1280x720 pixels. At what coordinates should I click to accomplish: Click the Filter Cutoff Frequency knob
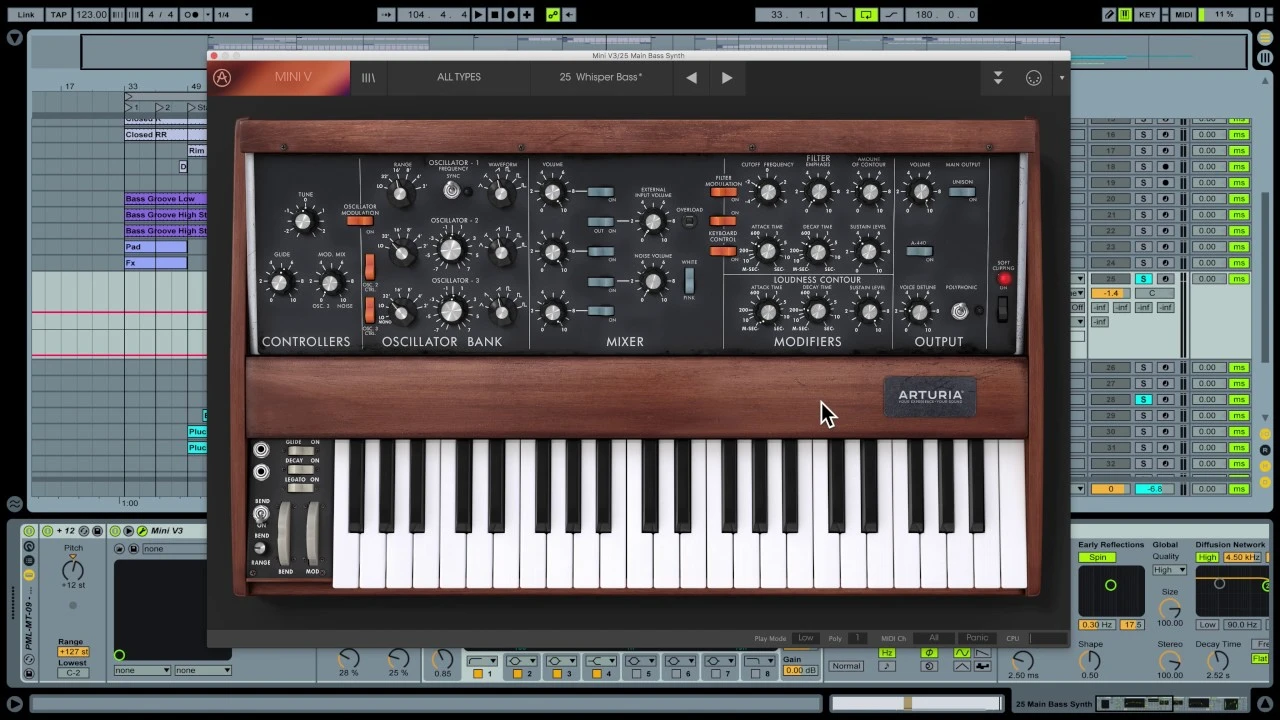coord(767,193)
